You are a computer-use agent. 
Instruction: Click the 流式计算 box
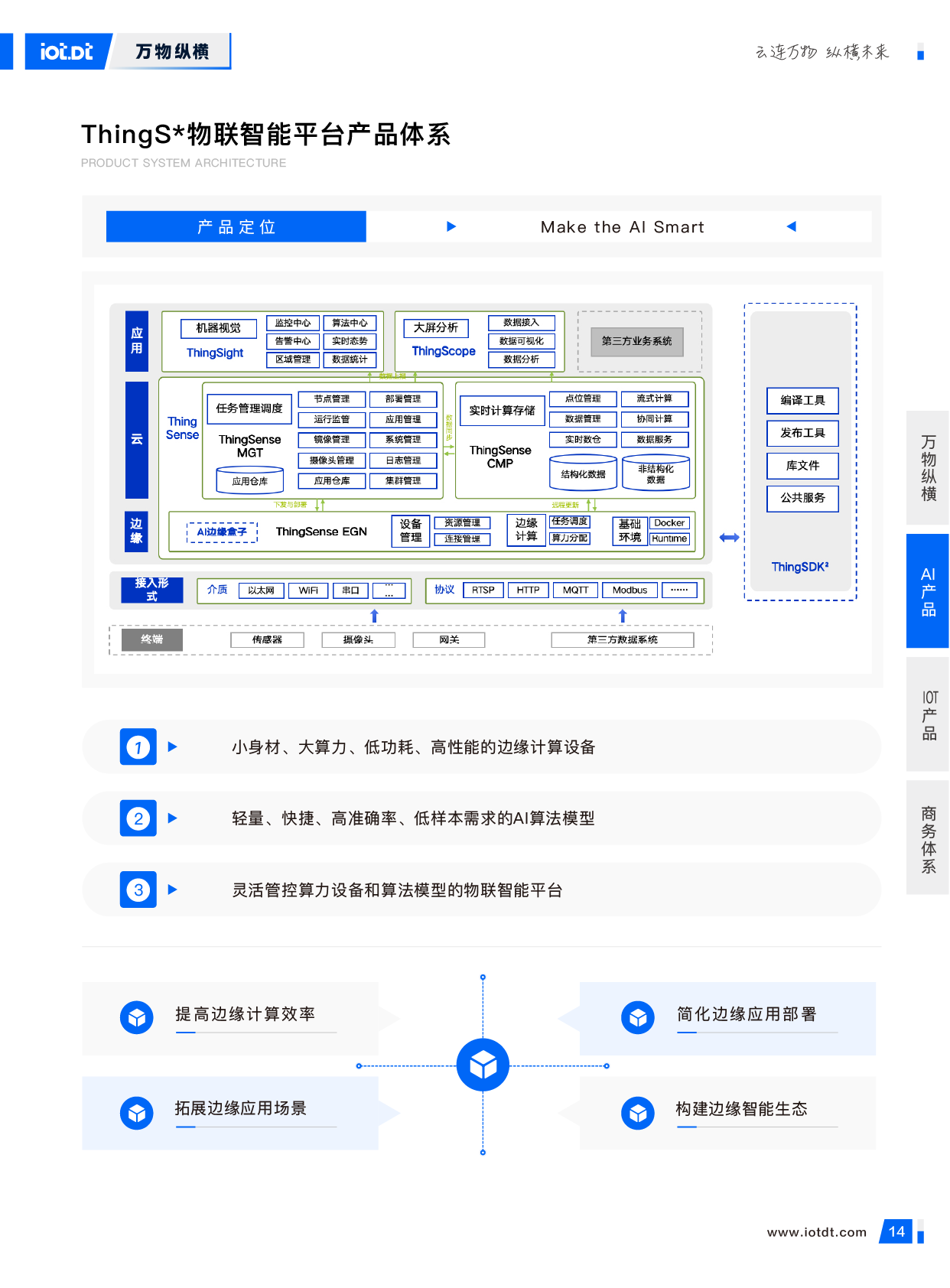coord(655,398)
